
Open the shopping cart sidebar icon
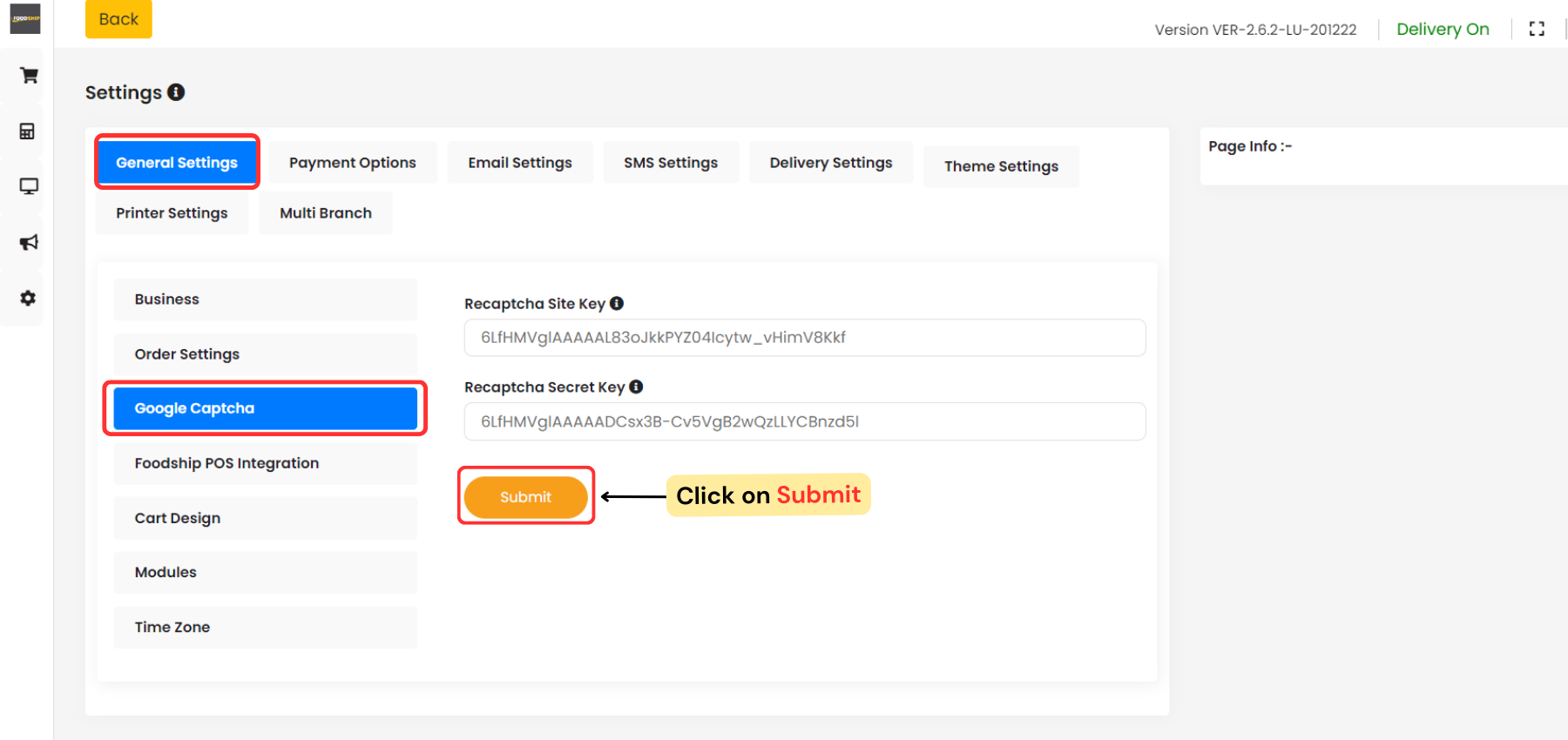pyautogui.click(x=29, y=76)
